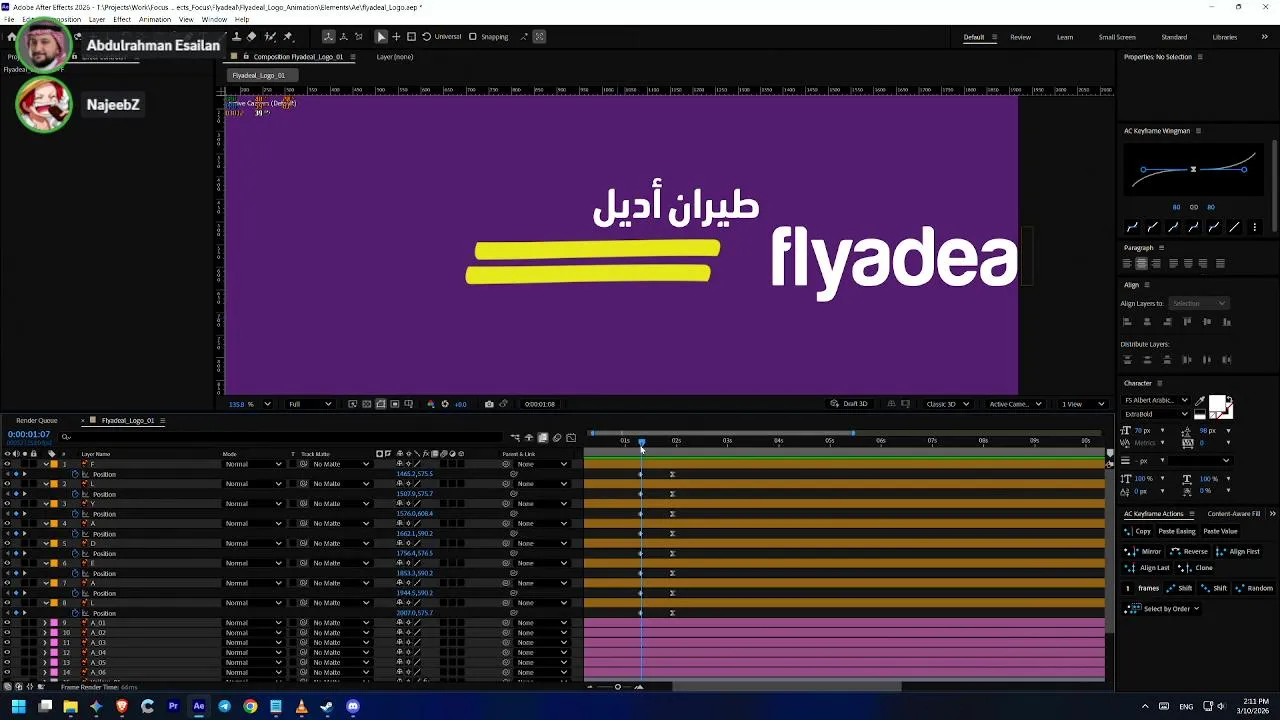
Task: Open the Effect menu
Action: 122,20
